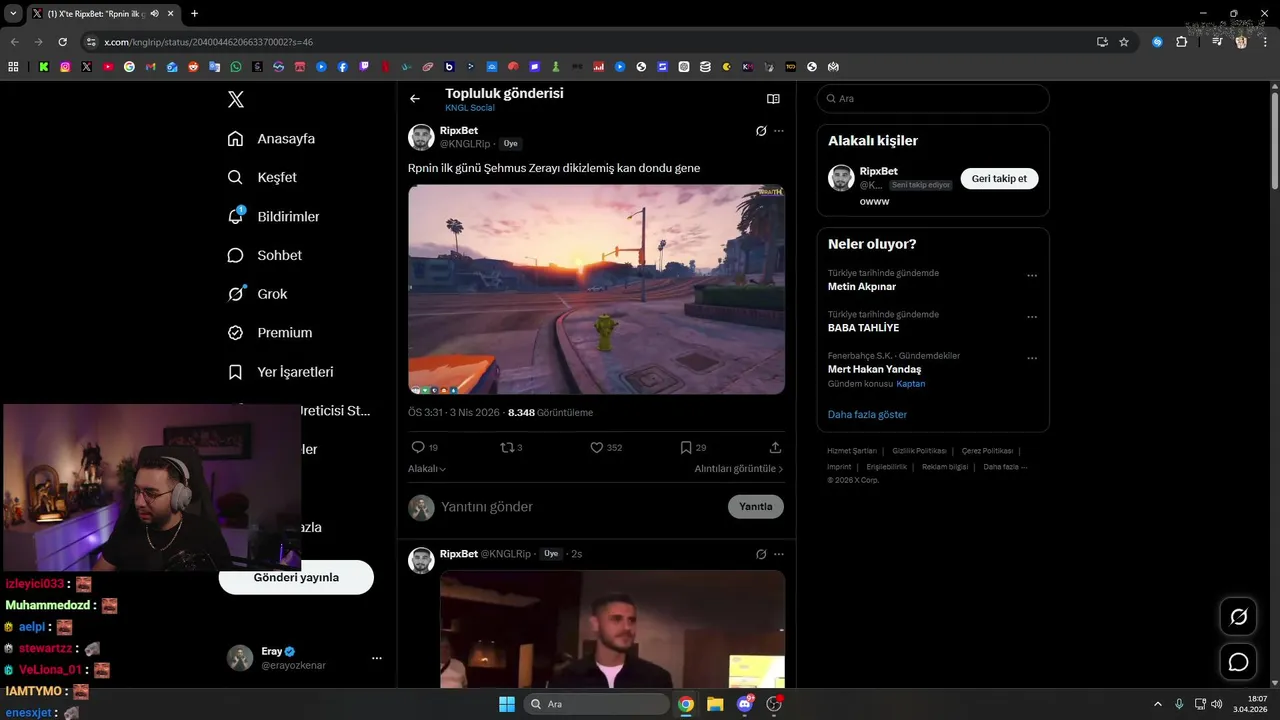1280x720 pixels.
Task: Click the taskbar Ara search box
Action: [x=597, y=704]
